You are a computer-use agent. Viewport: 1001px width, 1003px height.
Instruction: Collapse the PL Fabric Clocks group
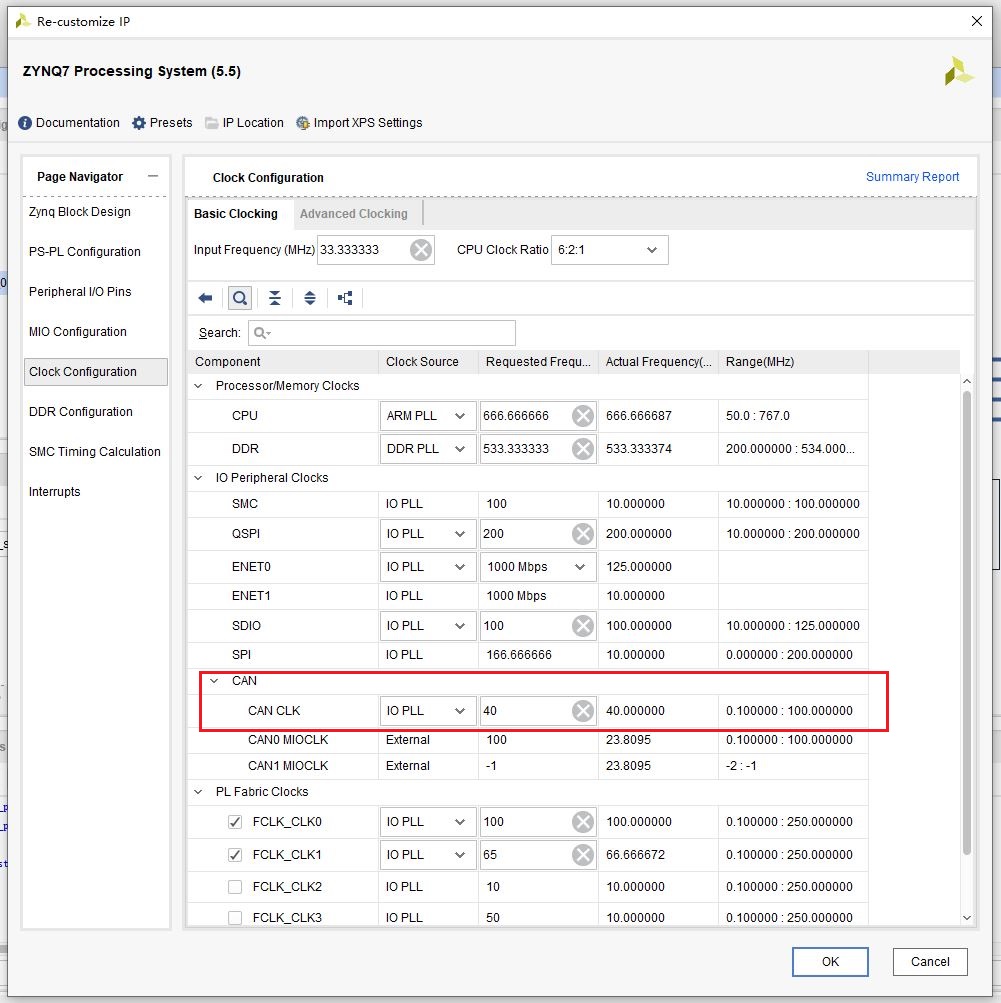tap(198, 792)
